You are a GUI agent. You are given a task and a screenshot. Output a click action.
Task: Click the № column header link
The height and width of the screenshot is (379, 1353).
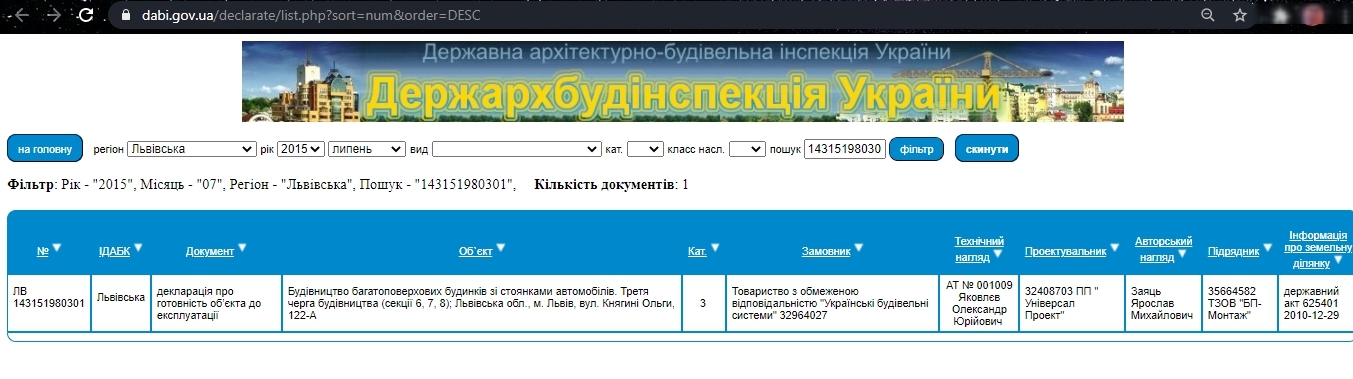[x=43, y=251]
